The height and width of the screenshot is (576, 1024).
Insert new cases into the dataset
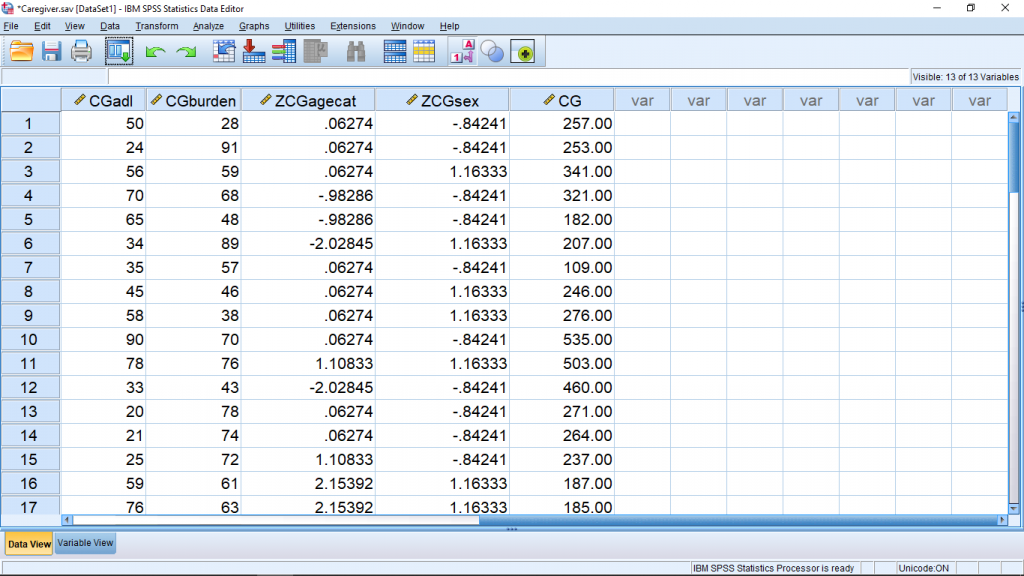[x=393, y=51]
